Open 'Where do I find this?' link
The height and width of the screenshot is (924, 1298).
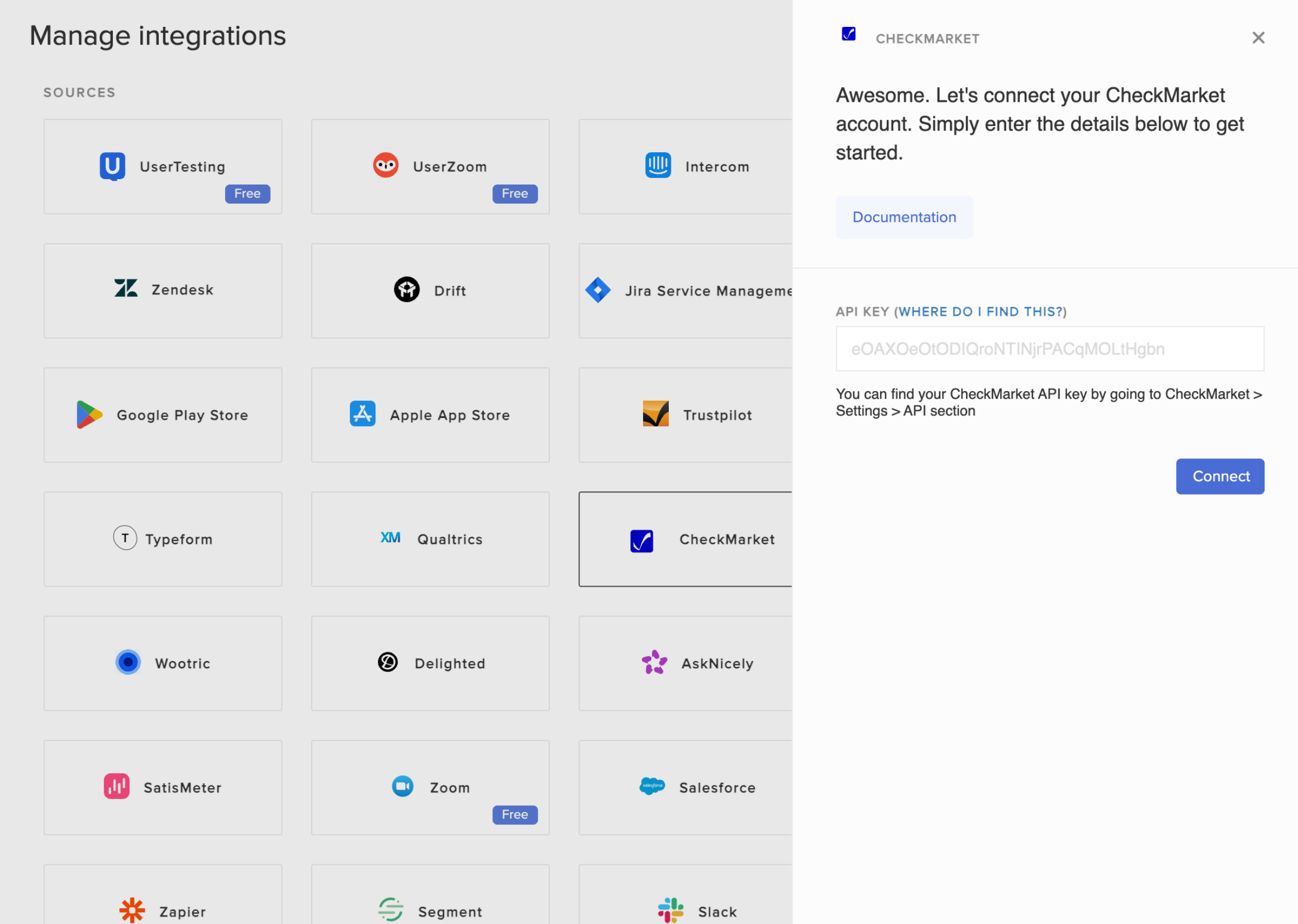(980, 312)
